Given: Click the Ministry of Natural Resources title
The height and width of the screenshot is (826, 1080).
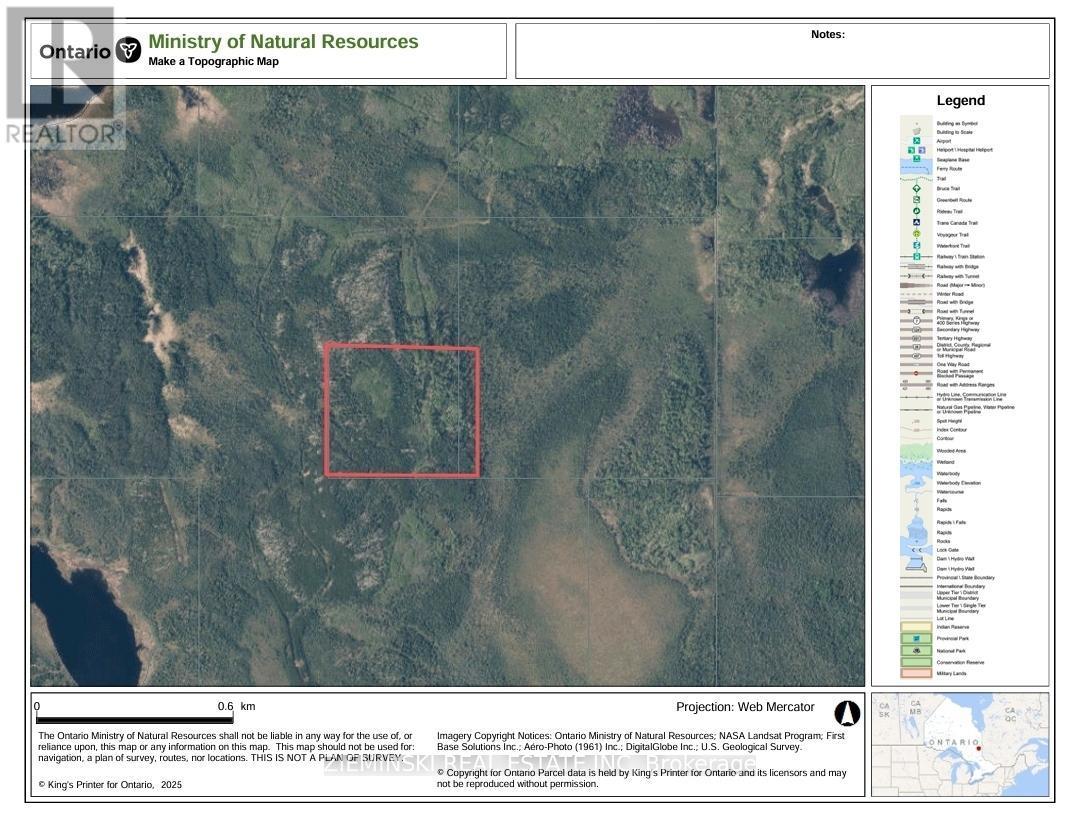Looking at the screenshot, I should [x=283, y=41].
